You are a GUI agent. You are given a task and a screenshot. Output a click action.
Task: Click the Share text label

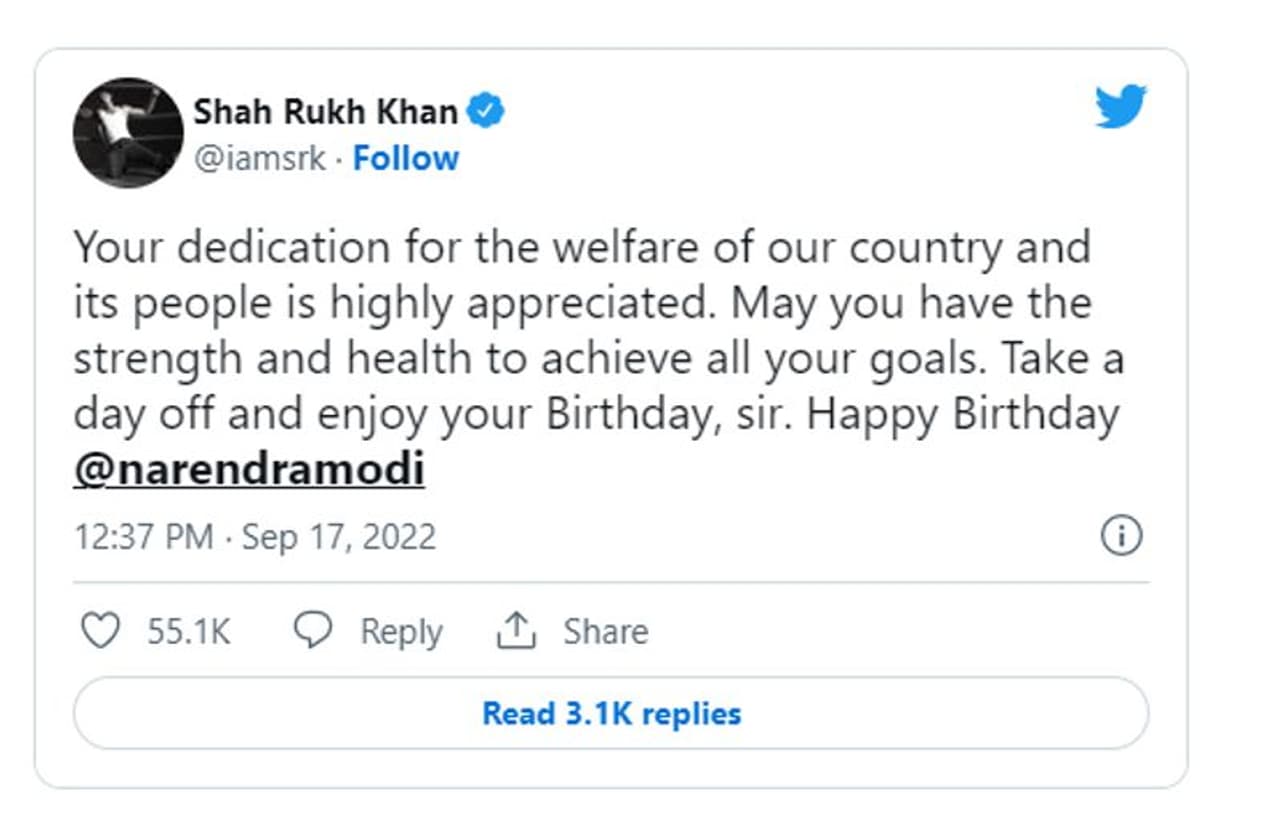point(605,631)
